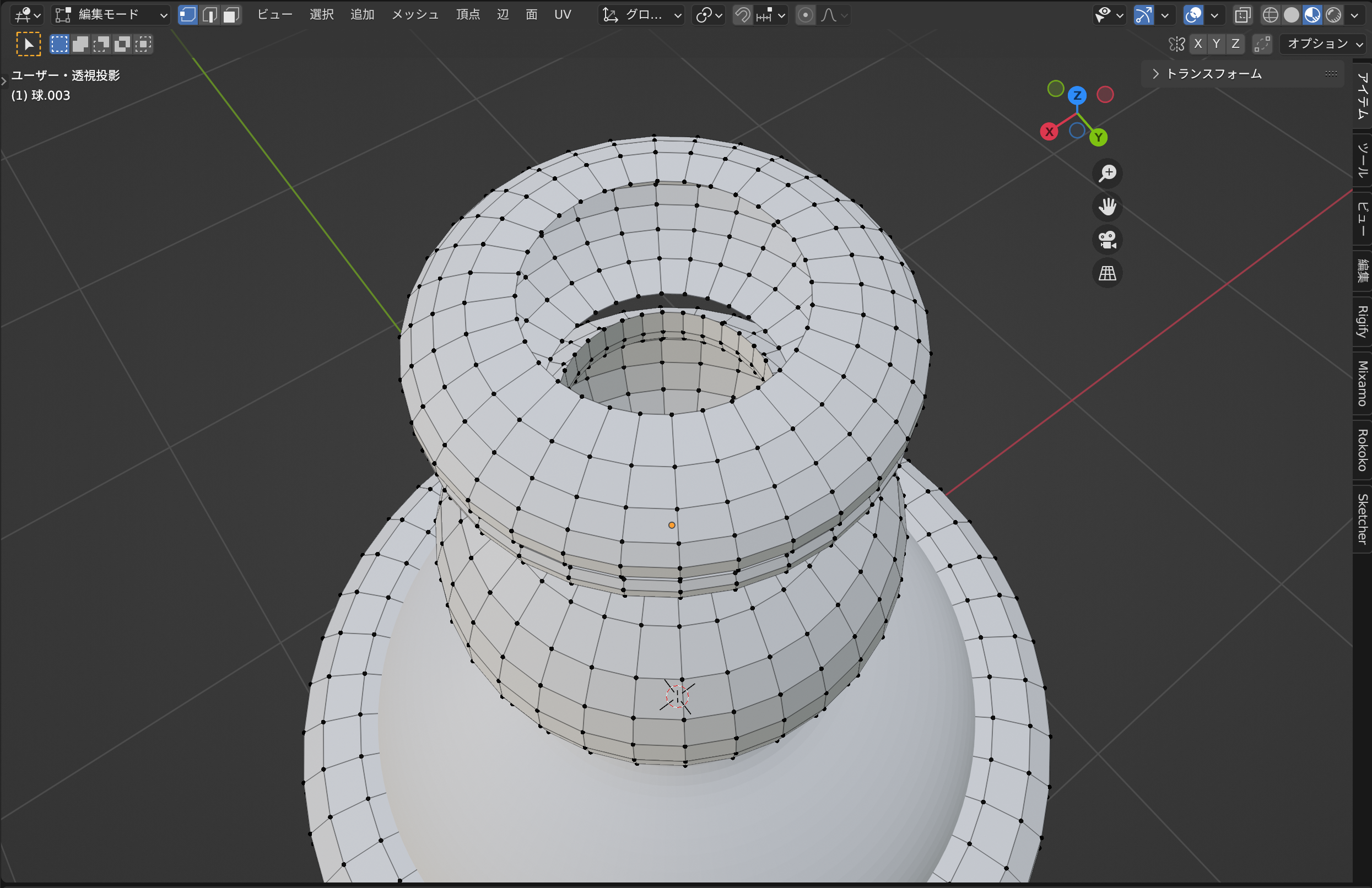Switch to edge select mode
This screenshot has height=888, width=1372.
[x=209, y=15]
